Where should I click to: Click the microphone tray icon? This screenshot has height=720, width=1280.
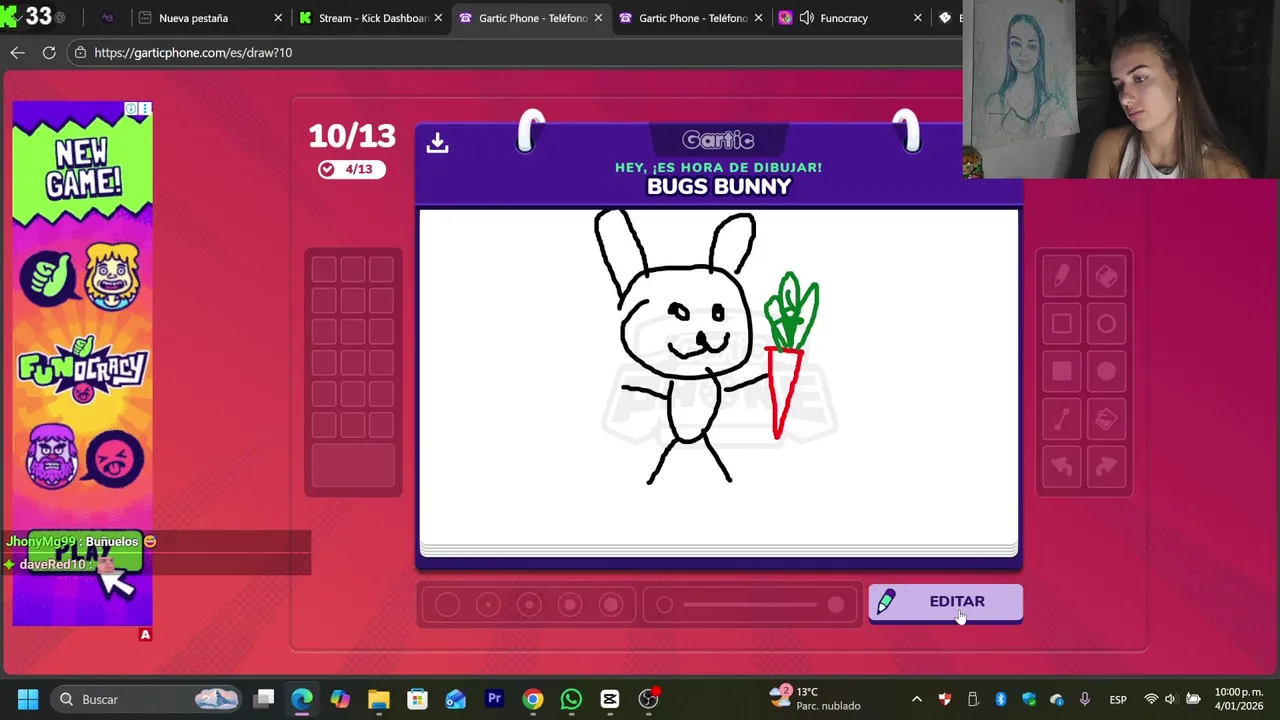1085,699
